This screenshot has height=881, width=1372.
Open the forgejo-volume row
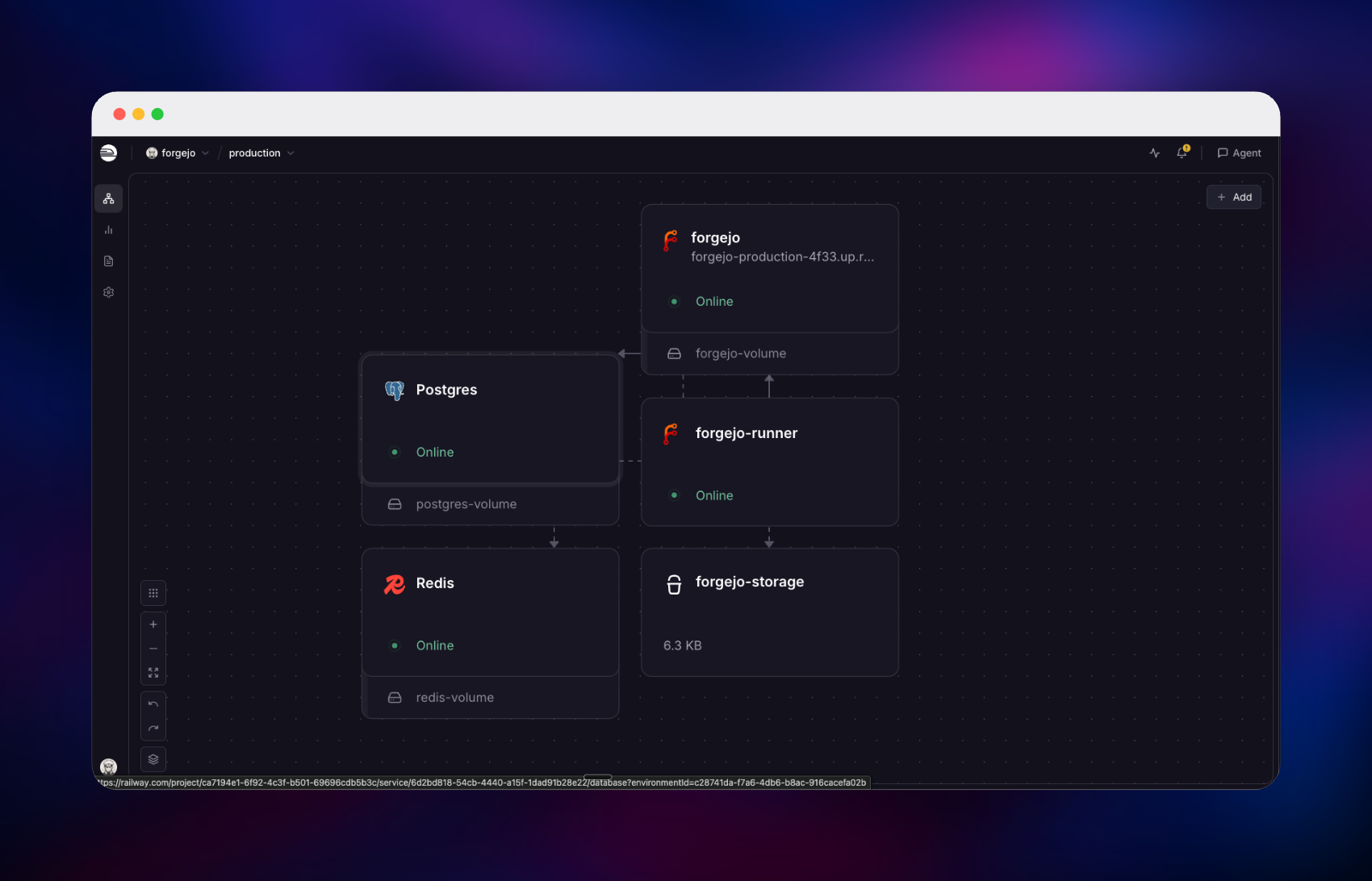tap(770, 353)
